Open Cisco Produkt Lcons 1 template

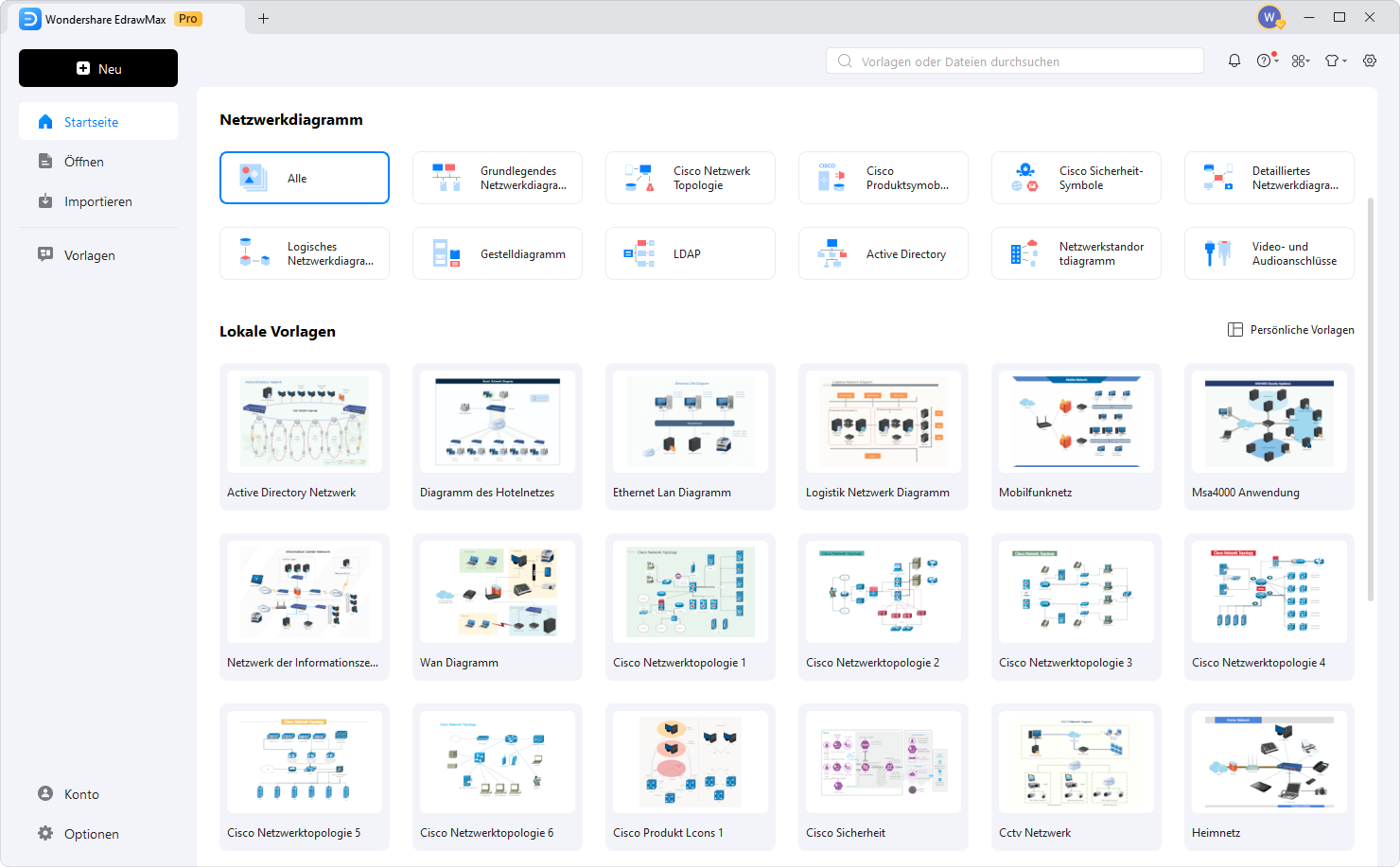coord(691,777)
